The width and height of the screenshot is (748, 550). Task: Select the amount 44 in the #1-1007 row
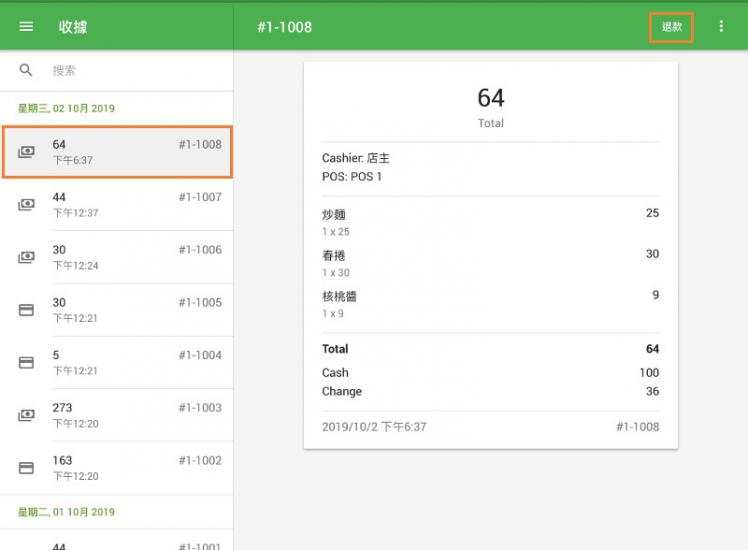59,197
